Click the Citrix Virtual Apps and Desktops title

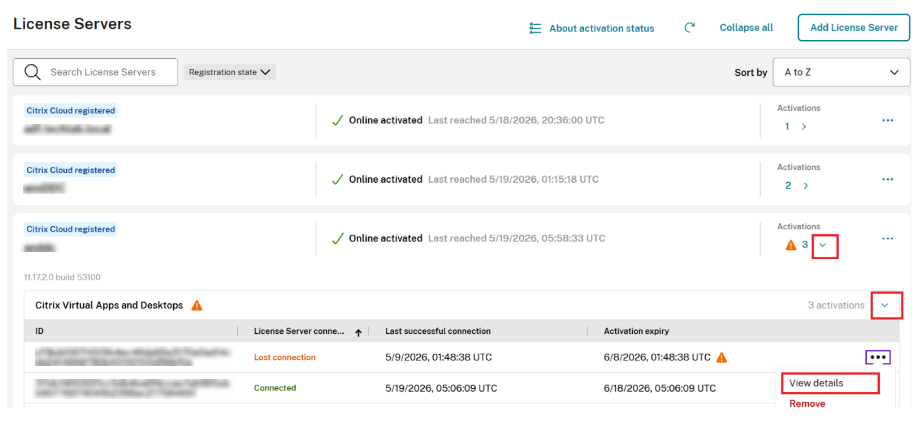[109, 306]
